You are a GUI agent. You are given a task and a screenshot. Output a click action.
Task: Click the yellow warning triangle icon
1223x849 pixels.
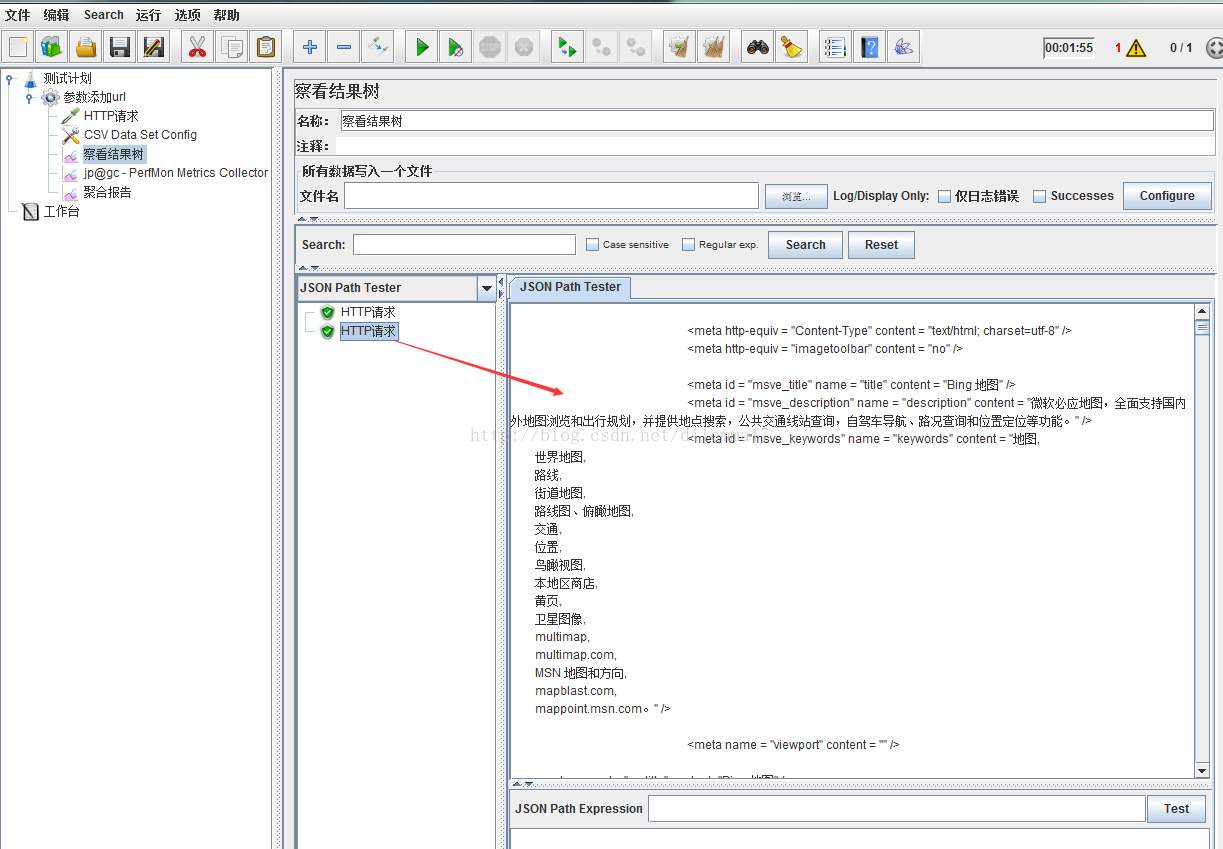[x=1136, y=48]
